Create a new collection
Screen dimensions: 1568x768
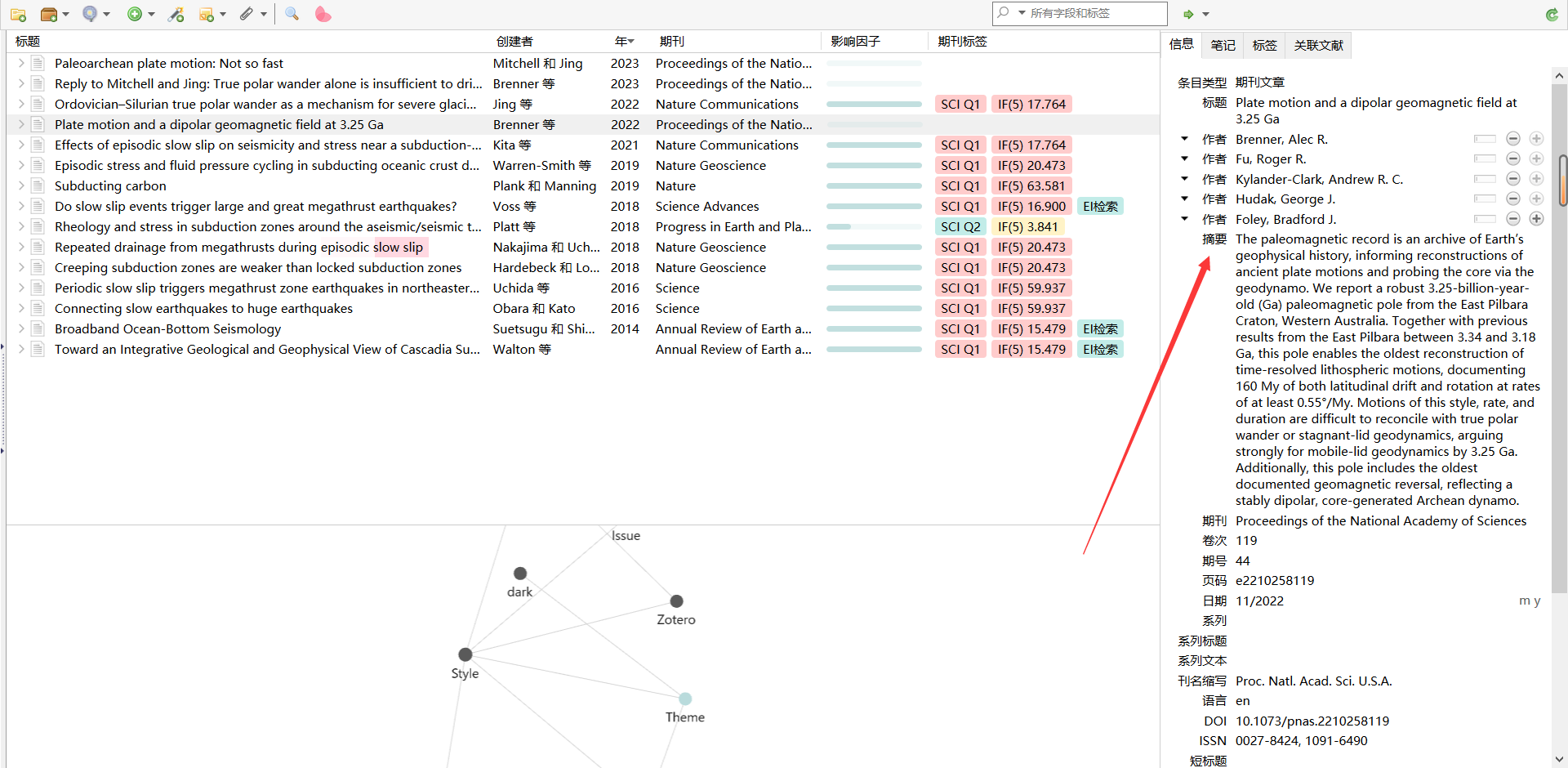point(17,14)
